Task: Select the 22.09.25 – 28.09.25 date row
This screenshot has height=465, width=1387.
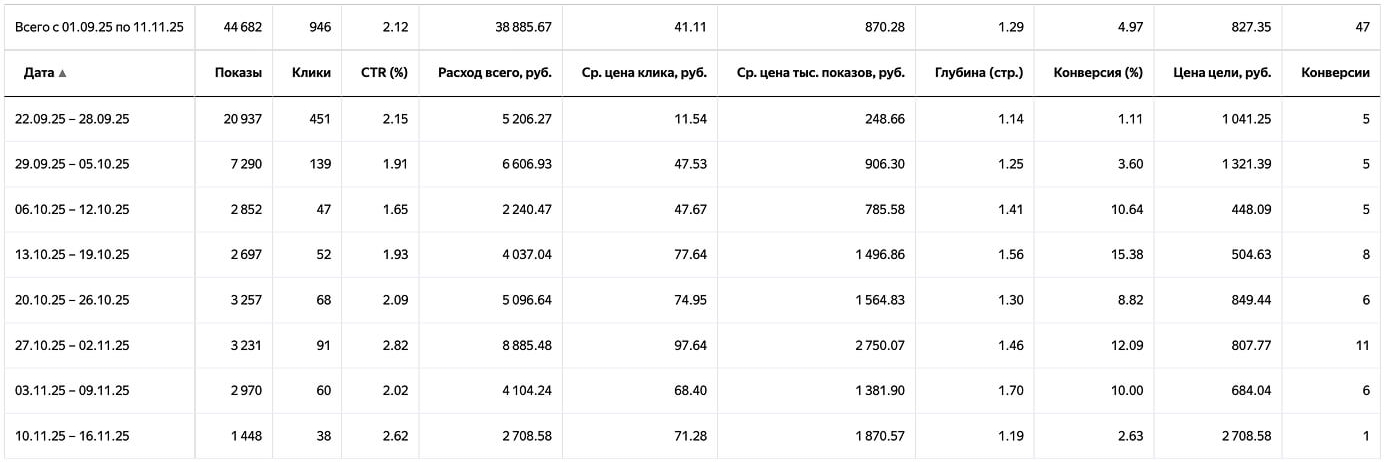Action: point(72,119)
